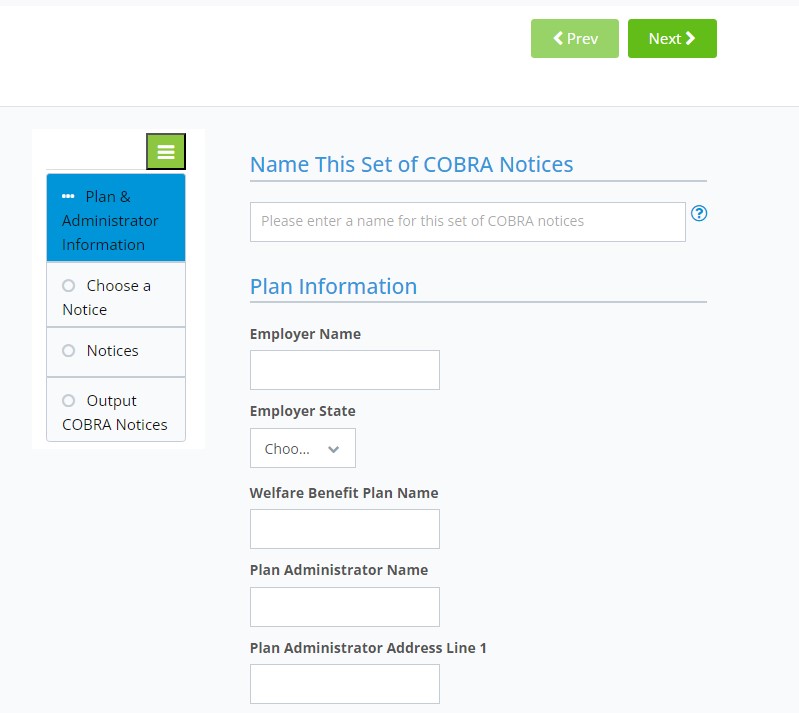Open the green hamburger menu icon

point(166,152)
